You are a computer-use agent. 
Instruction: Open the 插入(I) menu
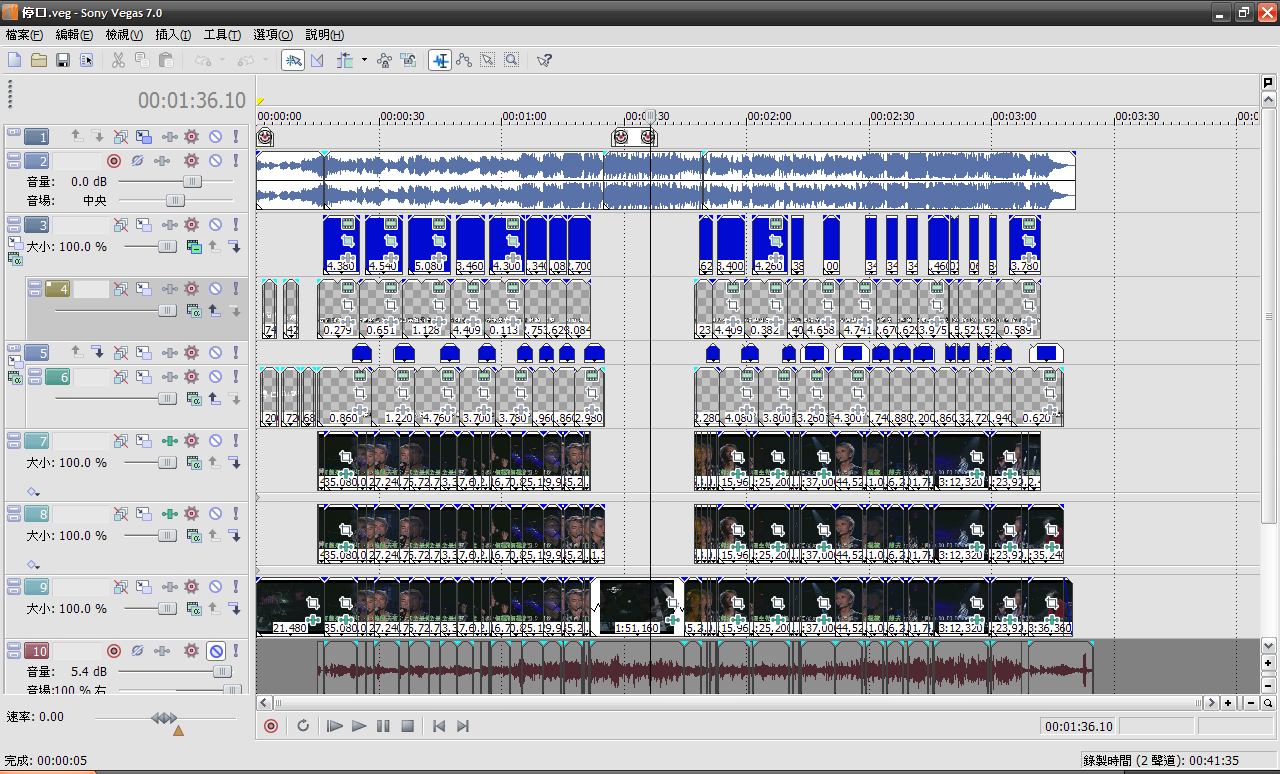(x=173, y=34)
